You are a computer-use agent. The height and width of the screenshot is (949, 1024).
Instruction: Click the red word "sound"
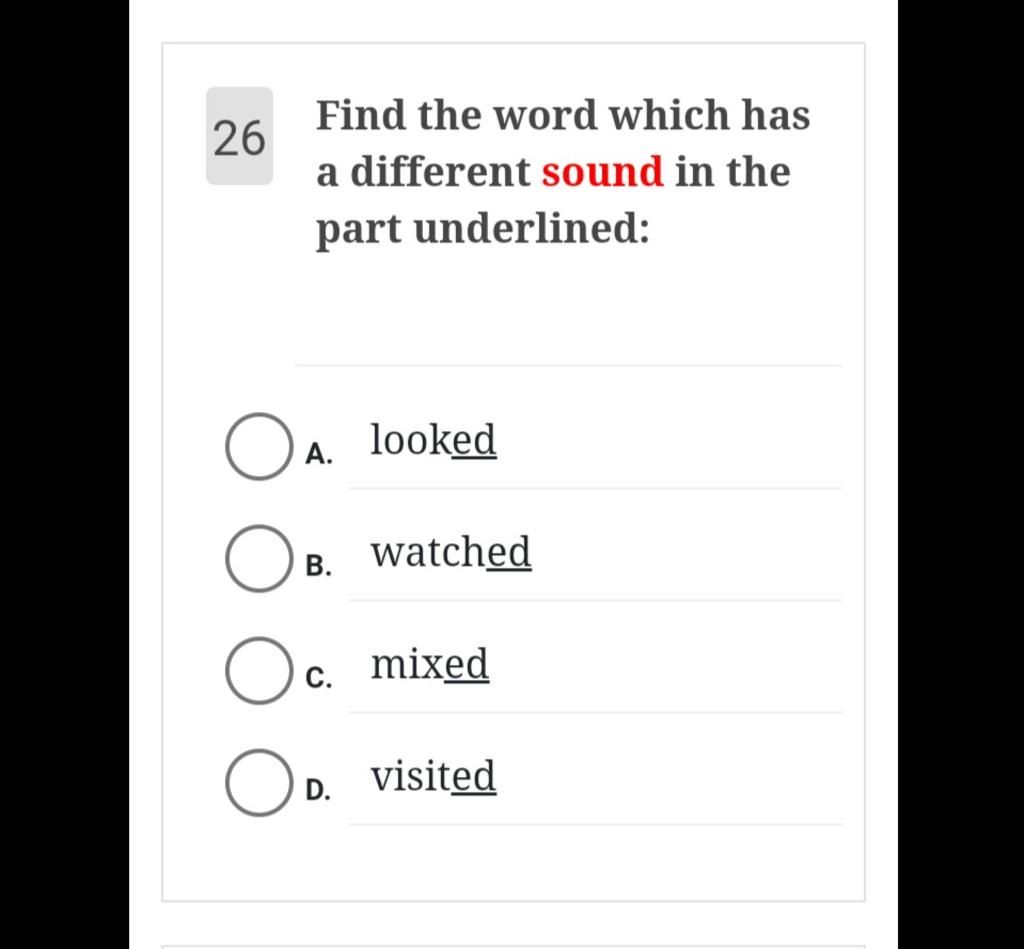tap(602, 172)
